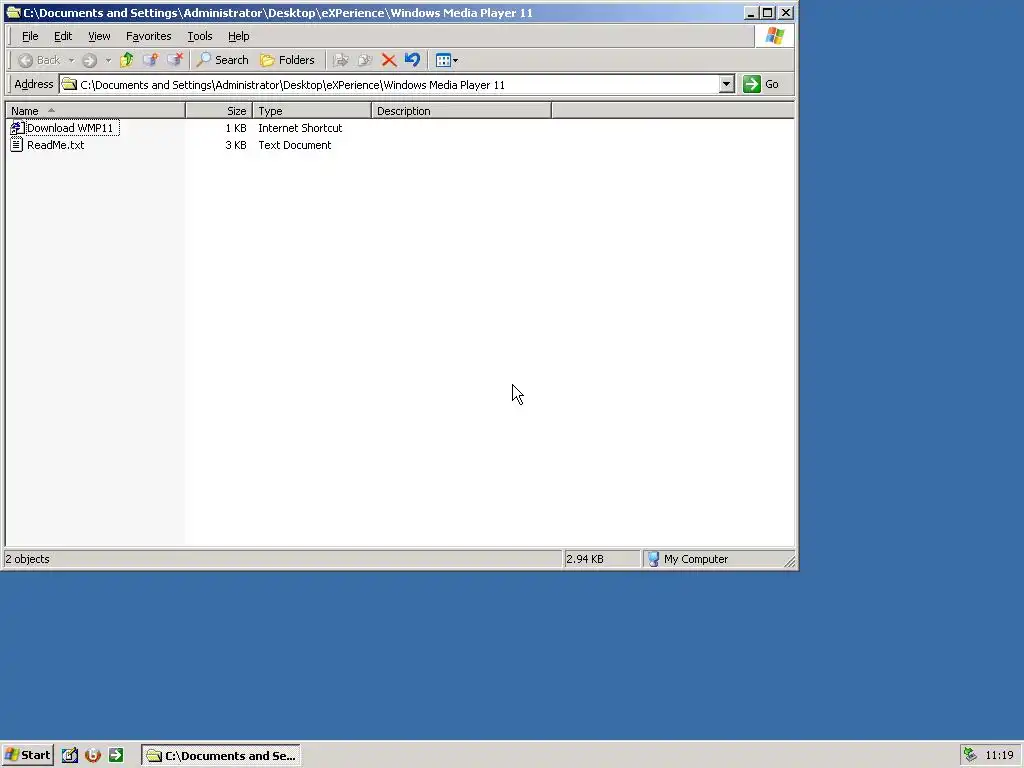Close the Explorer window
This screenshot has width=1024, height=768.
coord(786,12)
